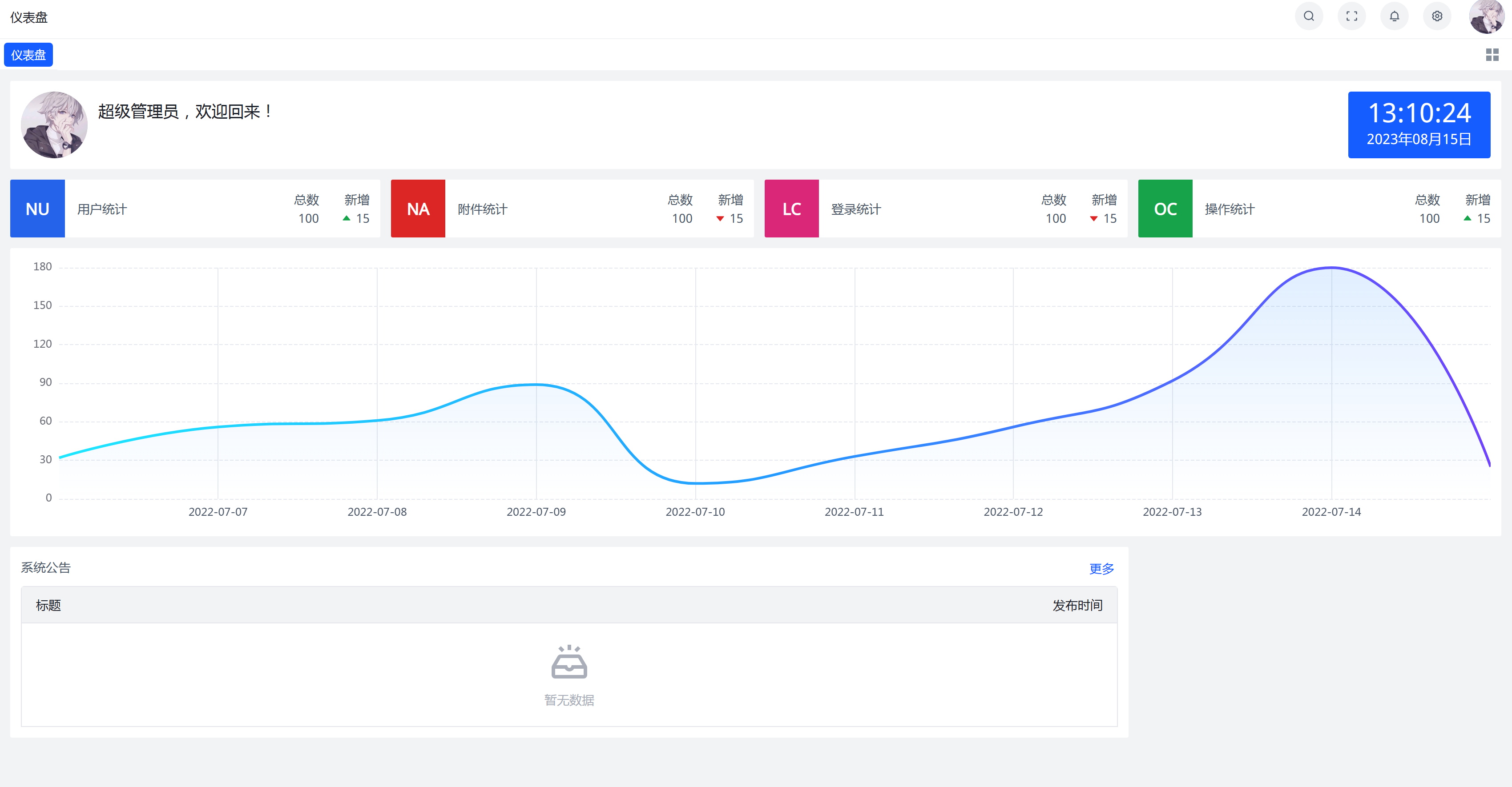
Task: Click the pink LC badge
Action: point(791,209)
